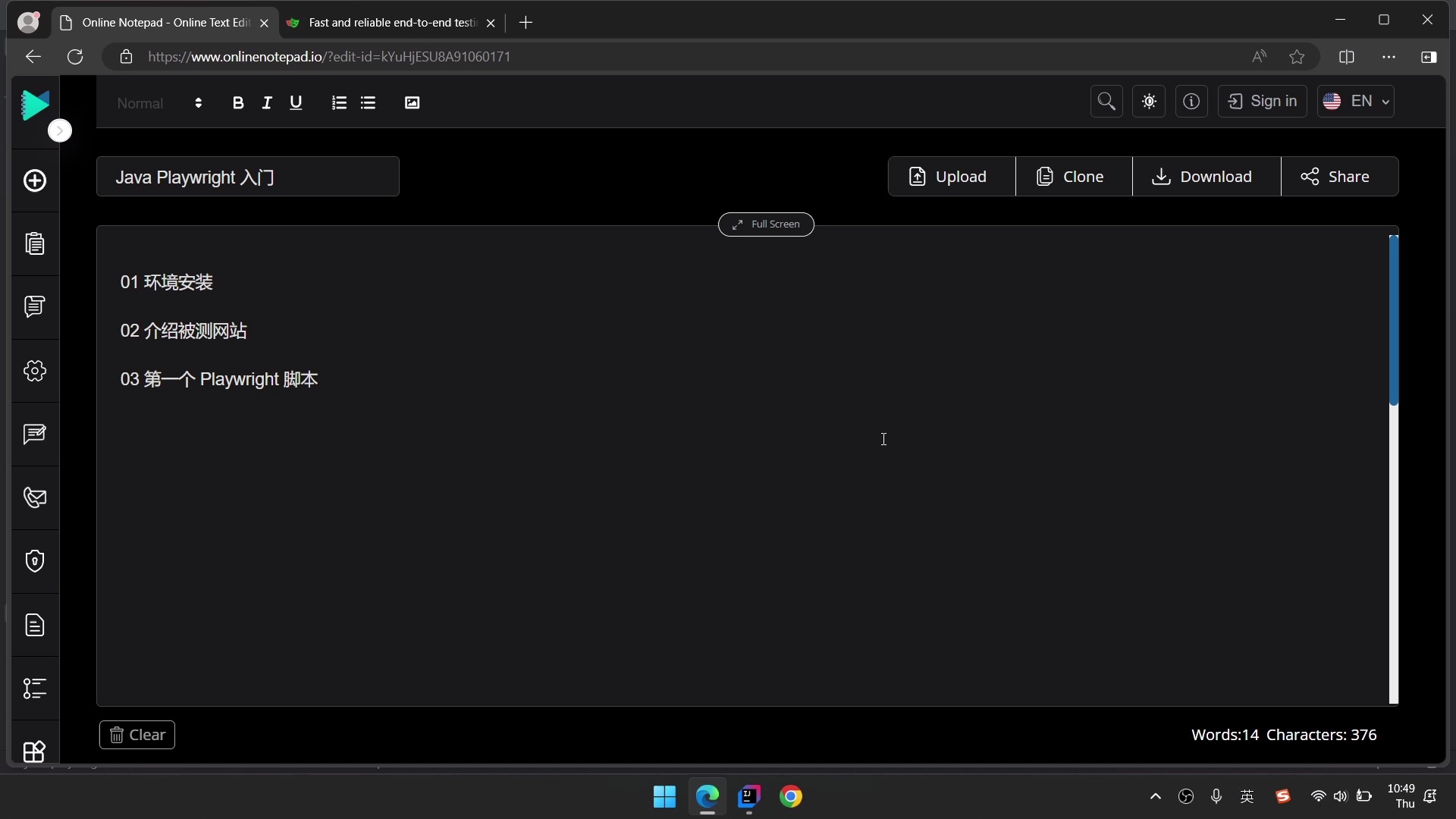Open the privacy shield page in sidebar

click(35, 561)
